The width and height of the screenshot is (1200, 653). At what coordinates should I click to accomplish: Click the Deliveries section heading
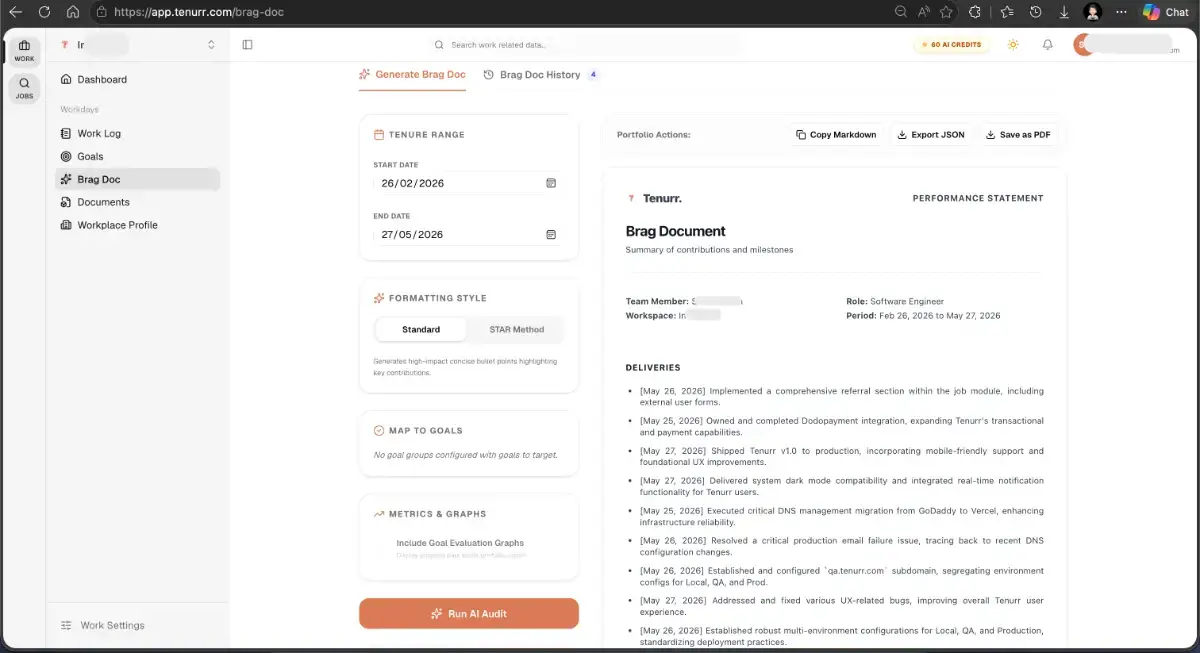653,368
